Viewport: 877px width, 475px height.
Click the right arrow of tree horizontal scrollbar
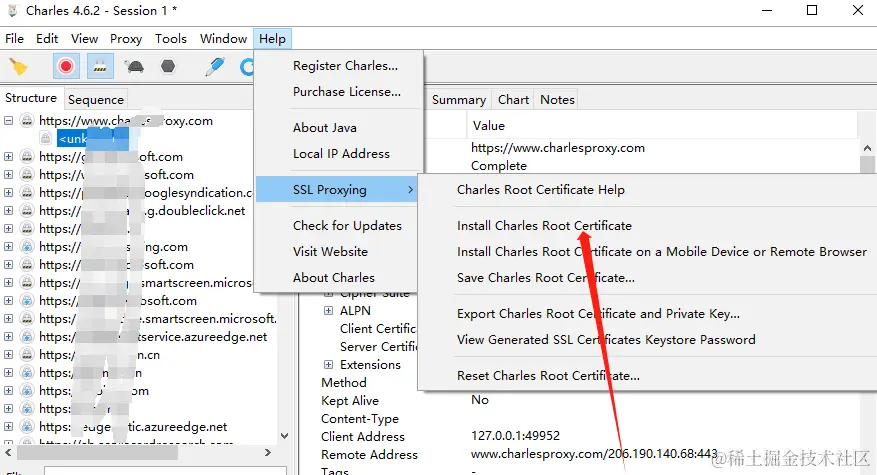point(268,452)
